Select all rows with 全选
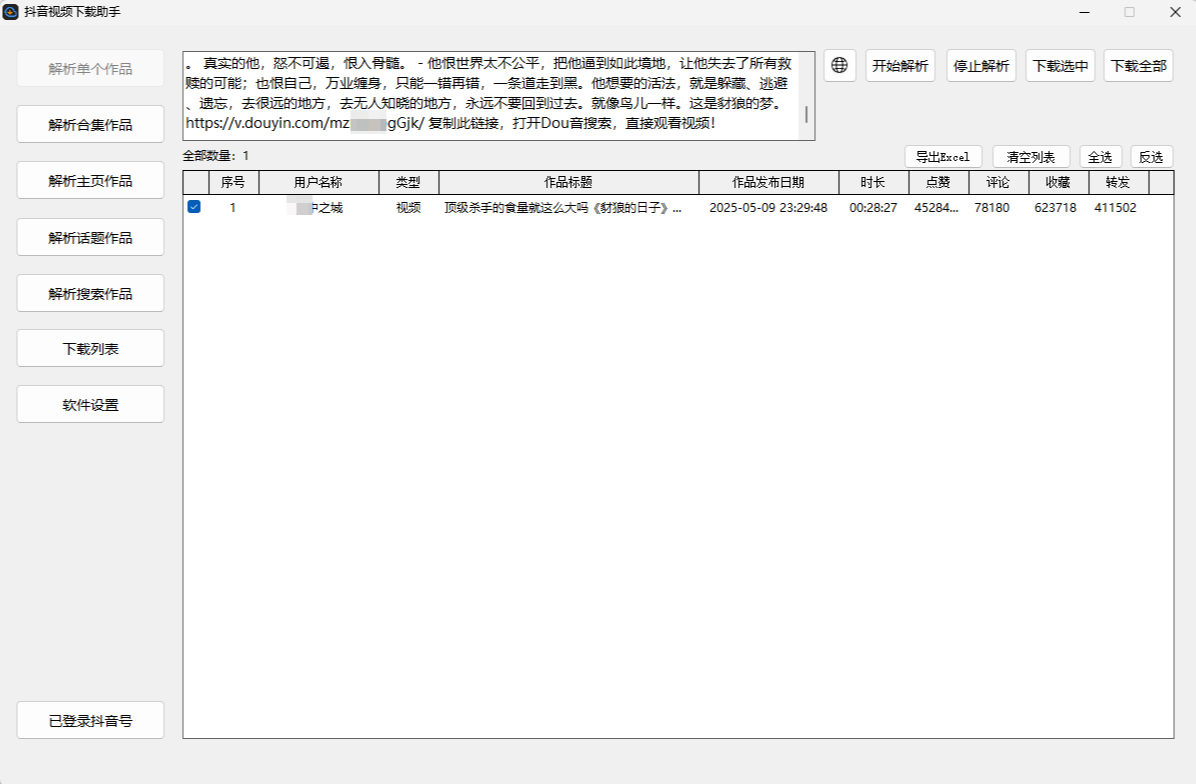1196x784 pixels. click(x=1100, y=156)
